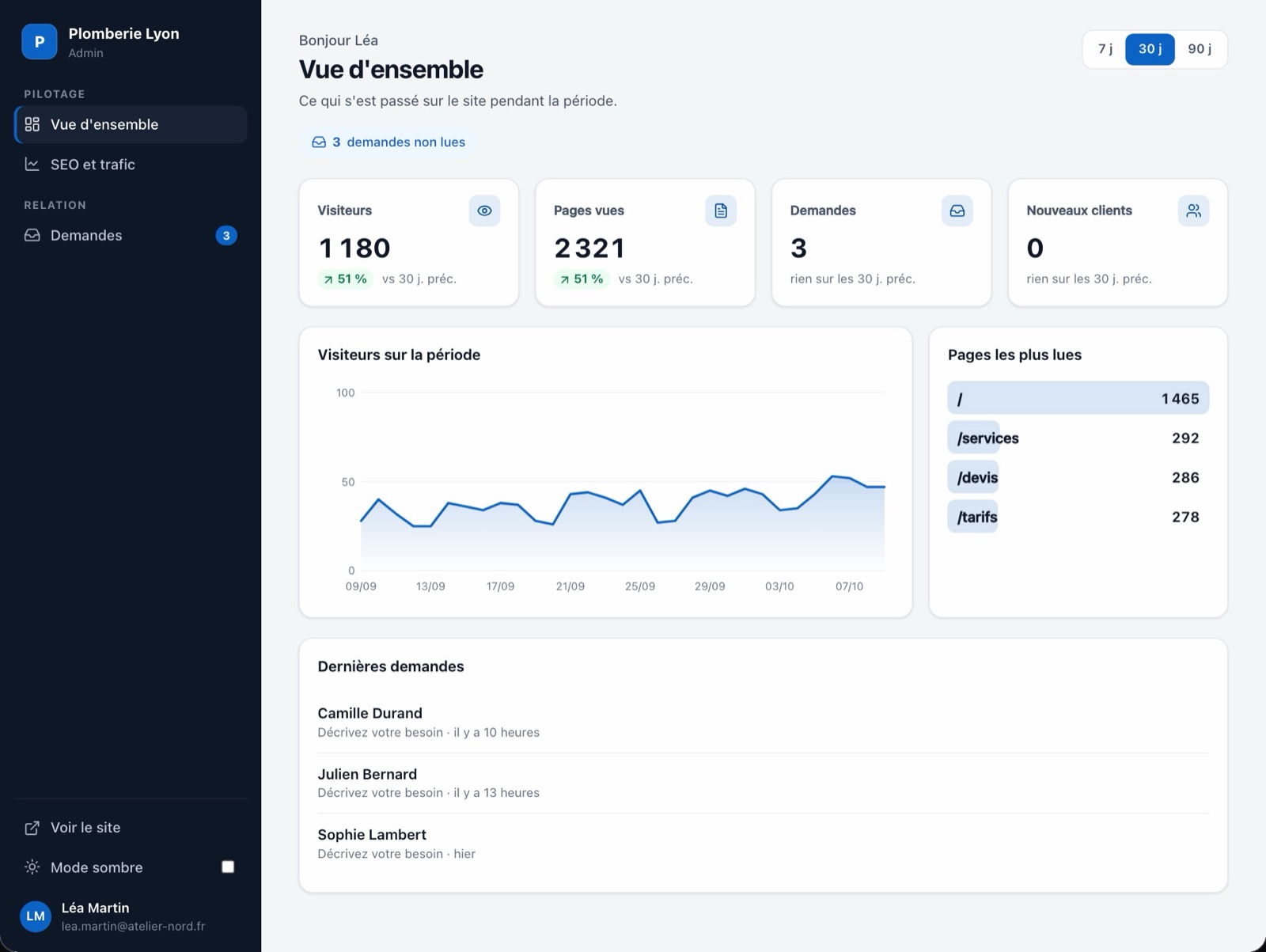Click the people icon on Nouveaux clients card

[x=1193, y=211]
